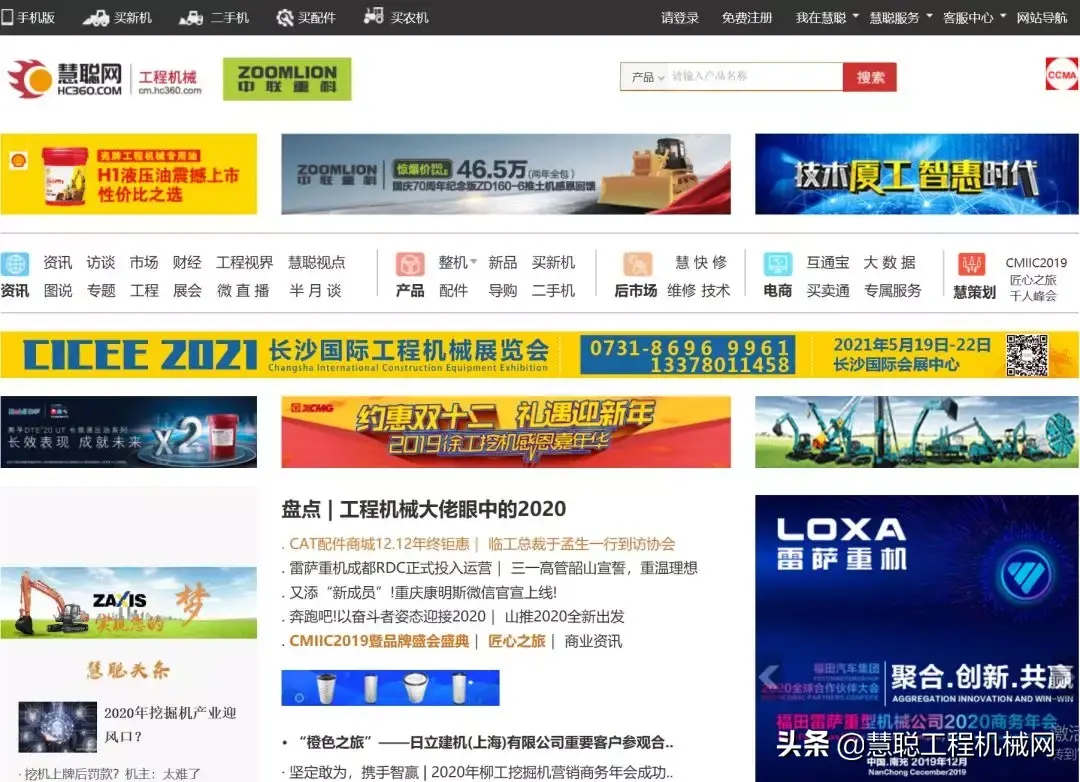The image size is (1080, 782).
Task: Click the 慧策划 red icon
Action: pyautogui.click(x=972, y=264)
